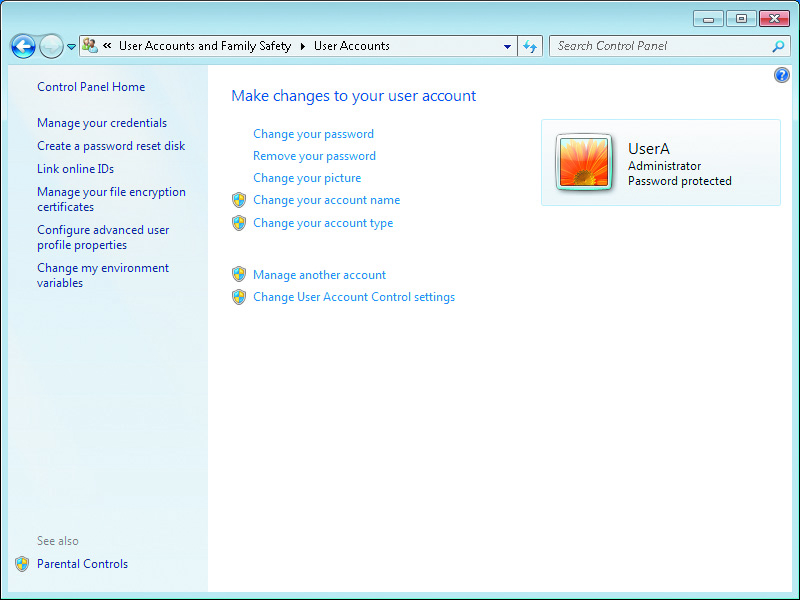Expand the arrow after Family Safety breadcrumb

click(x=303, y=46)
